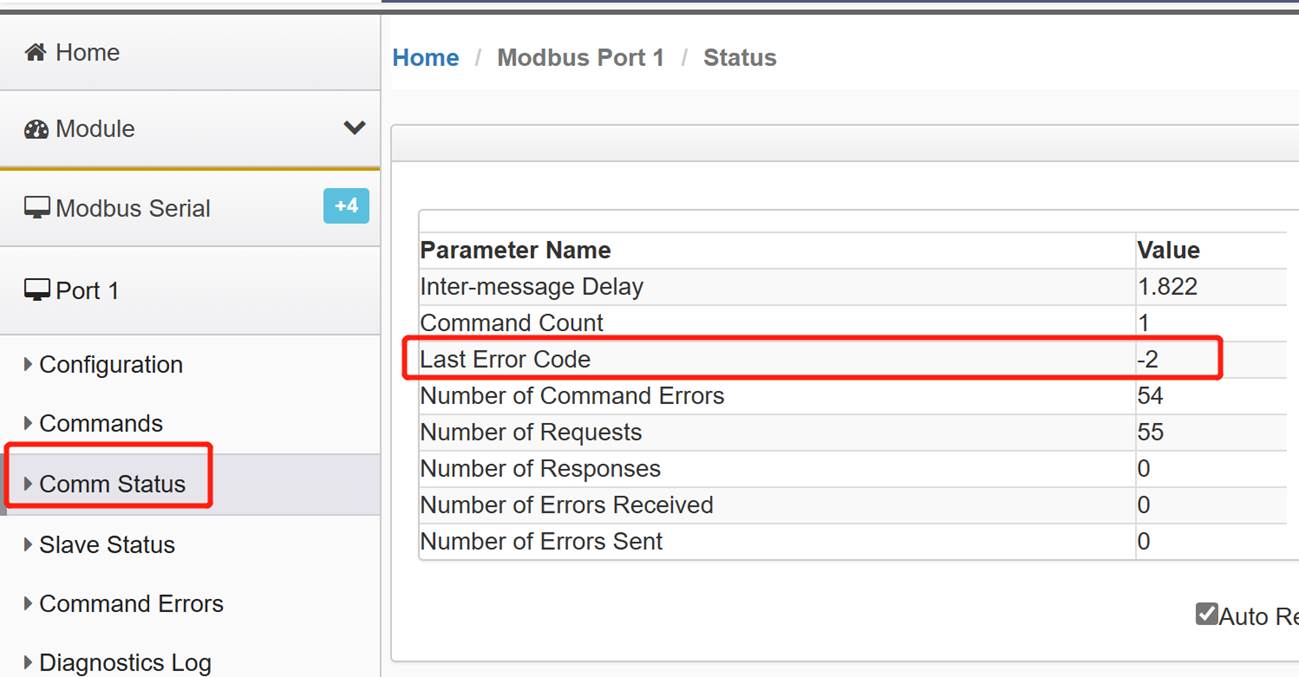Click the arrow icon beside Configuration

pyautogui.click(x=28, y=365)
